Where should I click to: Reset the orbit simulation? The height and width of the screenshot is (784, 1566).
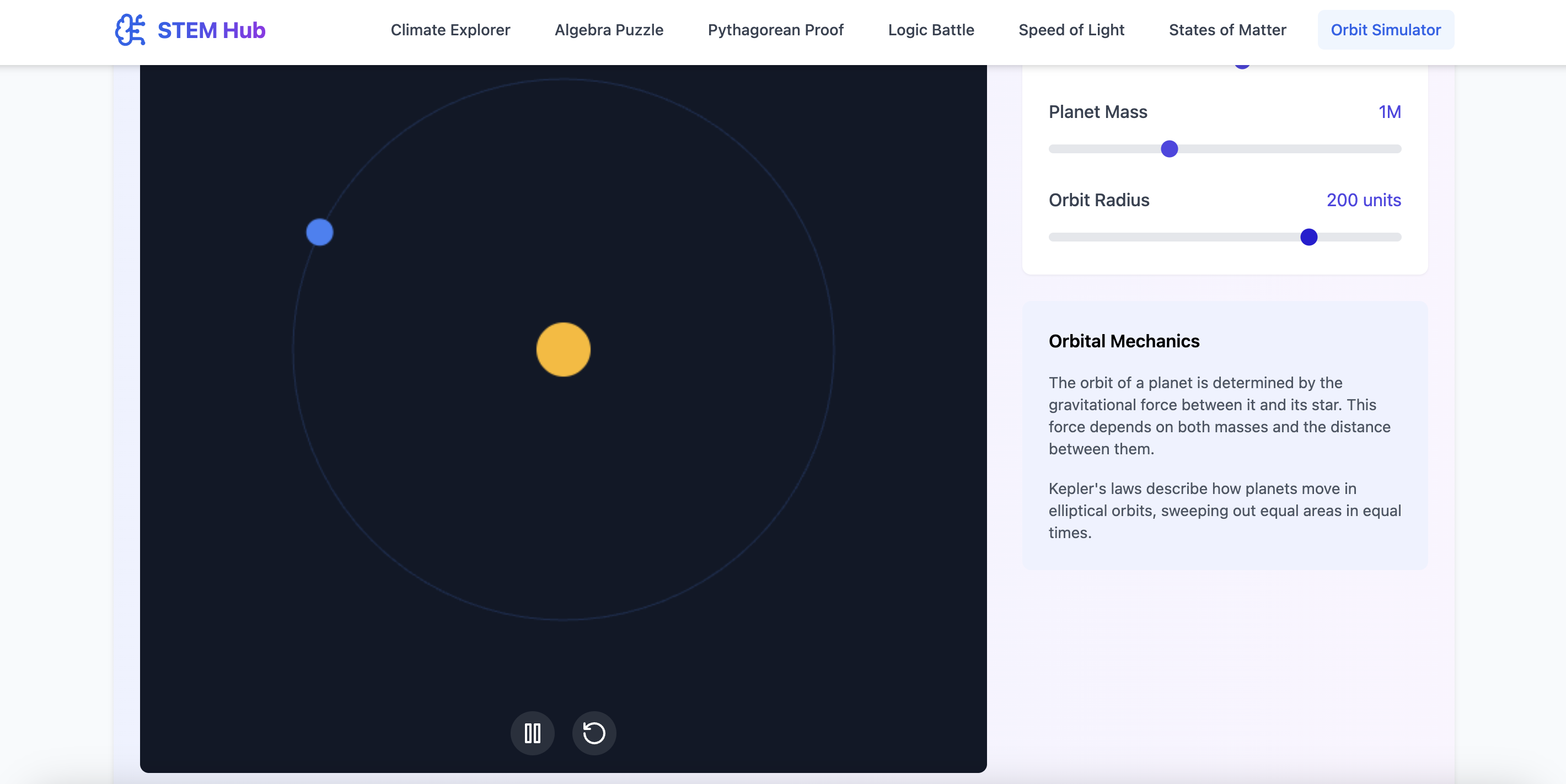pos(594,733)
